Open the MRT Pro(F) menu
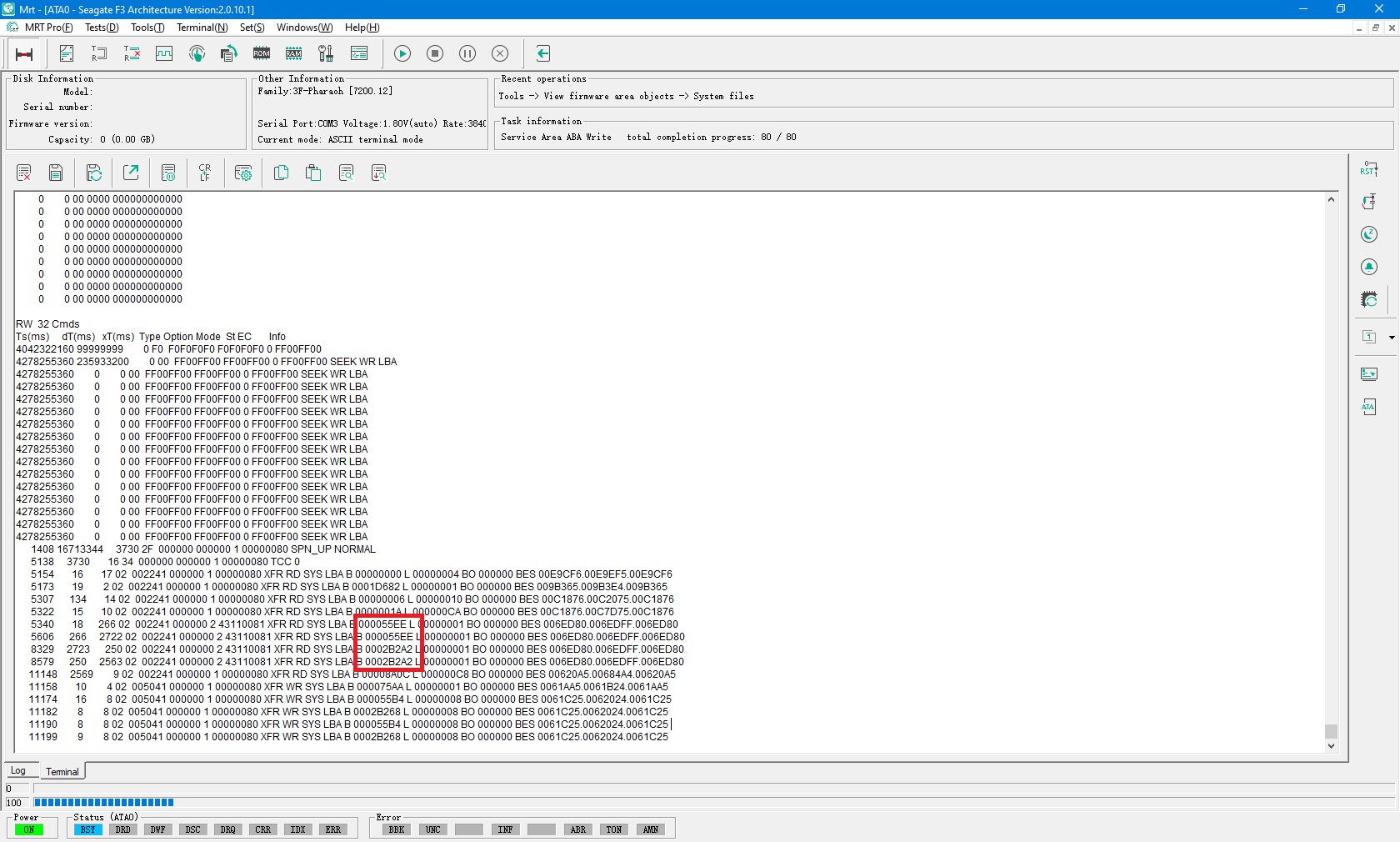This screenshot has height=842, width=1400. (x=49, y=28)
